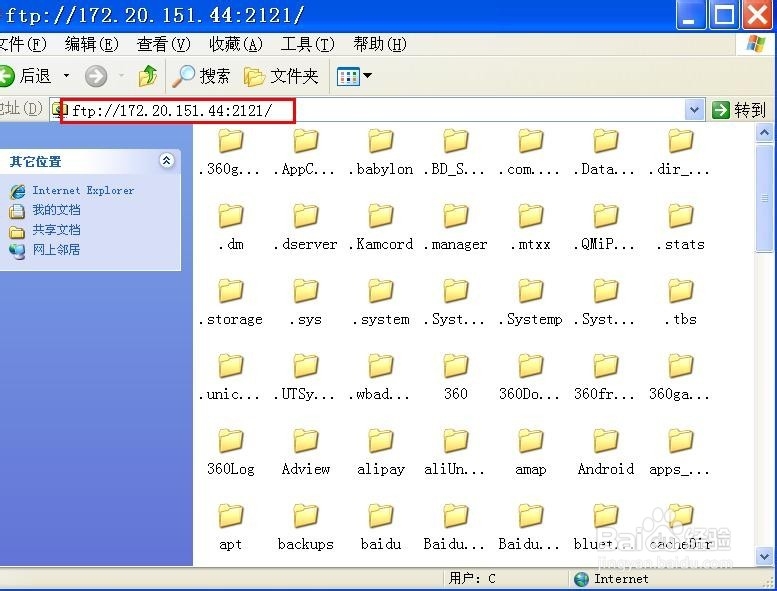This screenshot has height=591, width=777.
Task: Select the .360g... folder
Action: (230, 151)
